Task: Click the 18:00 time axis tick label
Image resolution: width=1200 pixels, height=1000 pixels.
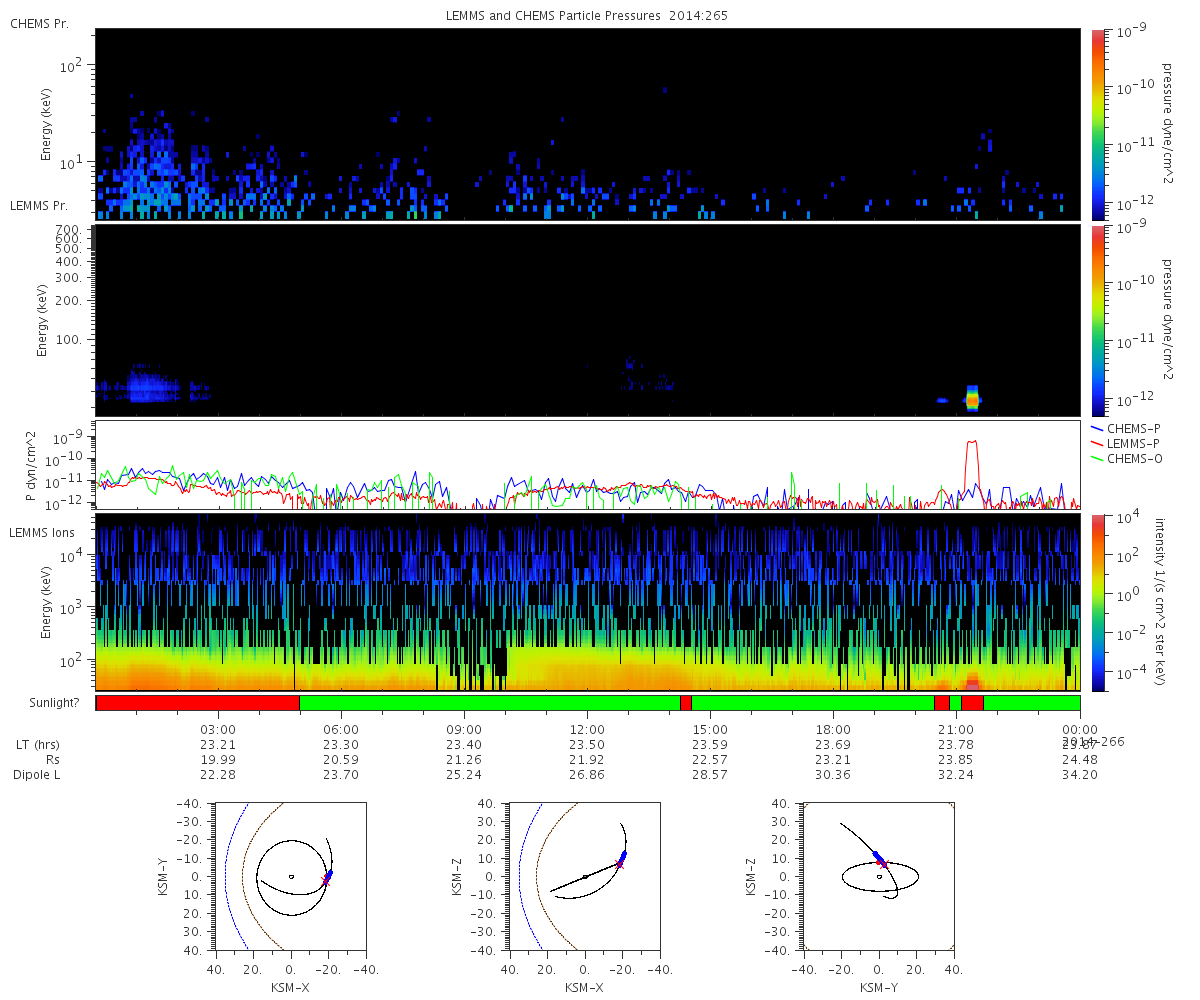Action: point(833,730)
